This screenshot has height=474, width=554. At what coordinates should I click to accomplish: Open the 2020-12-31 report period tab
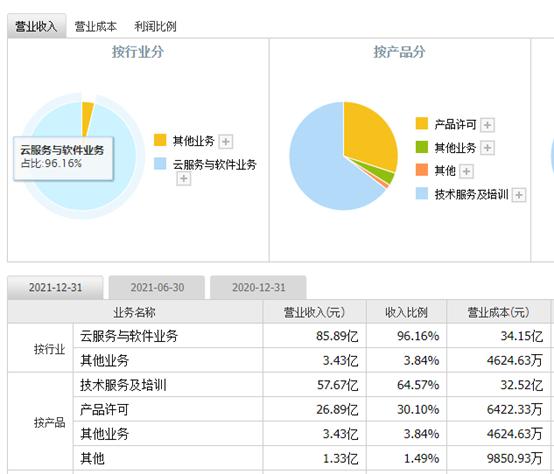point(258,288)
